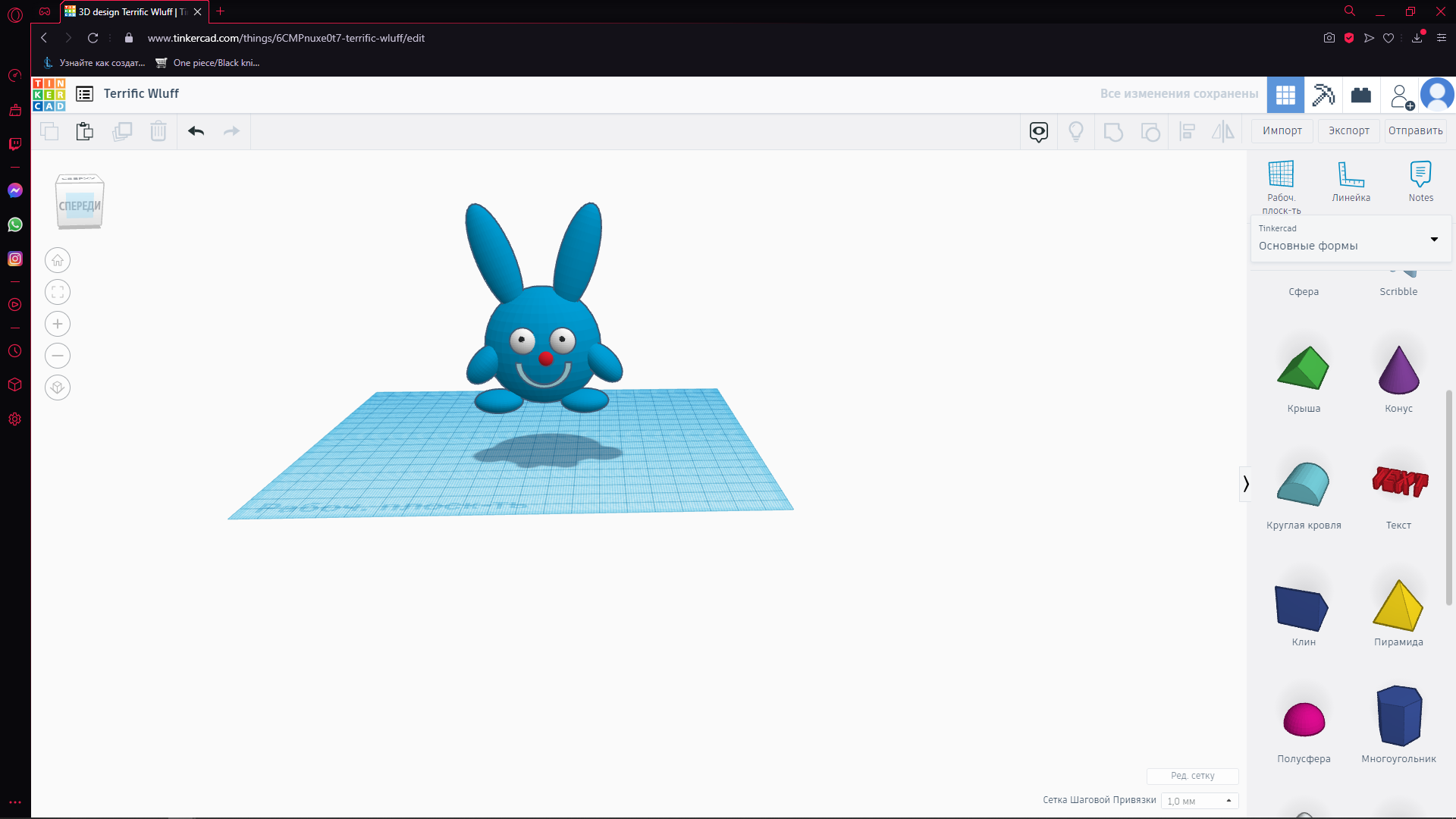
Task: Click Fit all in view icon
Action: pos(58,292)
